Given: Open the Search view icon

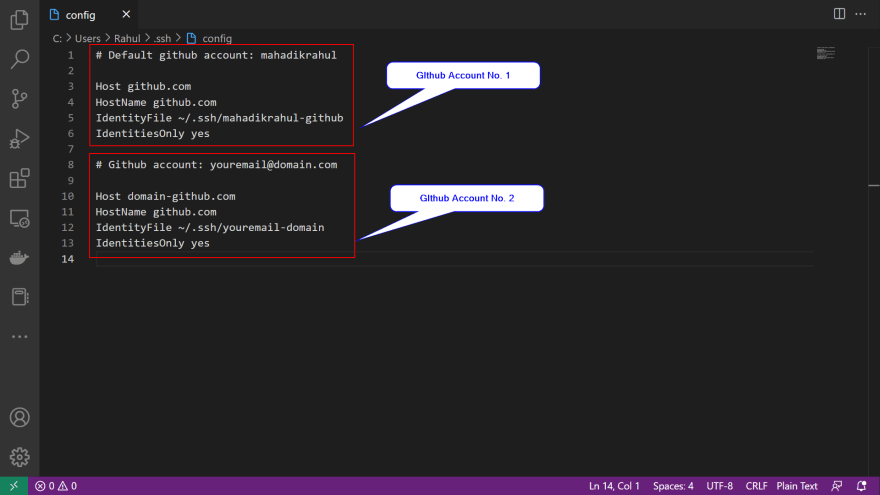Looking at the screenshot, I should [20, 59].
